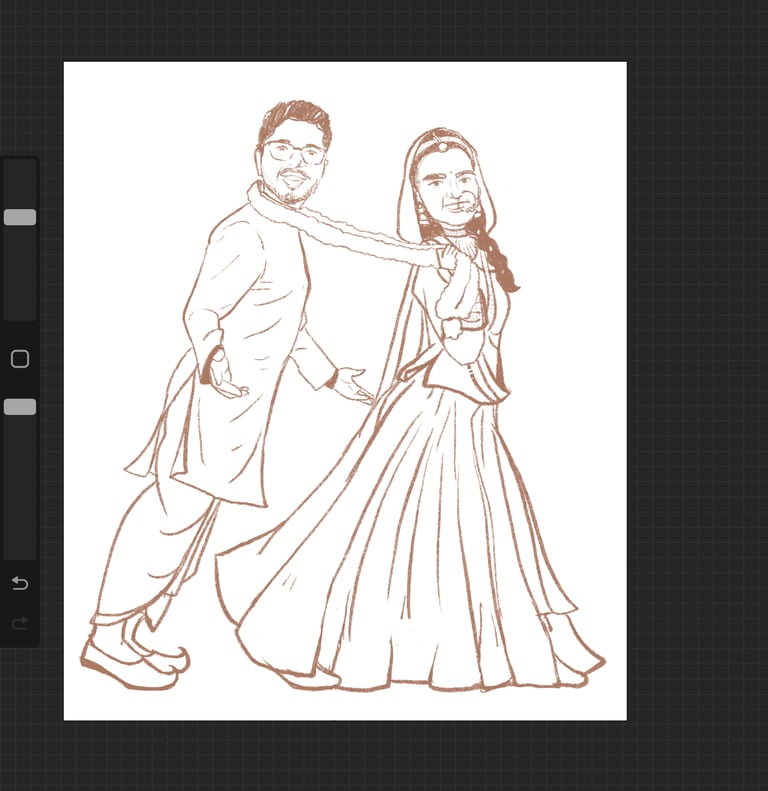The width and height of the screenshot is (768, 791).
Task: Click the brush size slider handle
Action: [20, 217]
